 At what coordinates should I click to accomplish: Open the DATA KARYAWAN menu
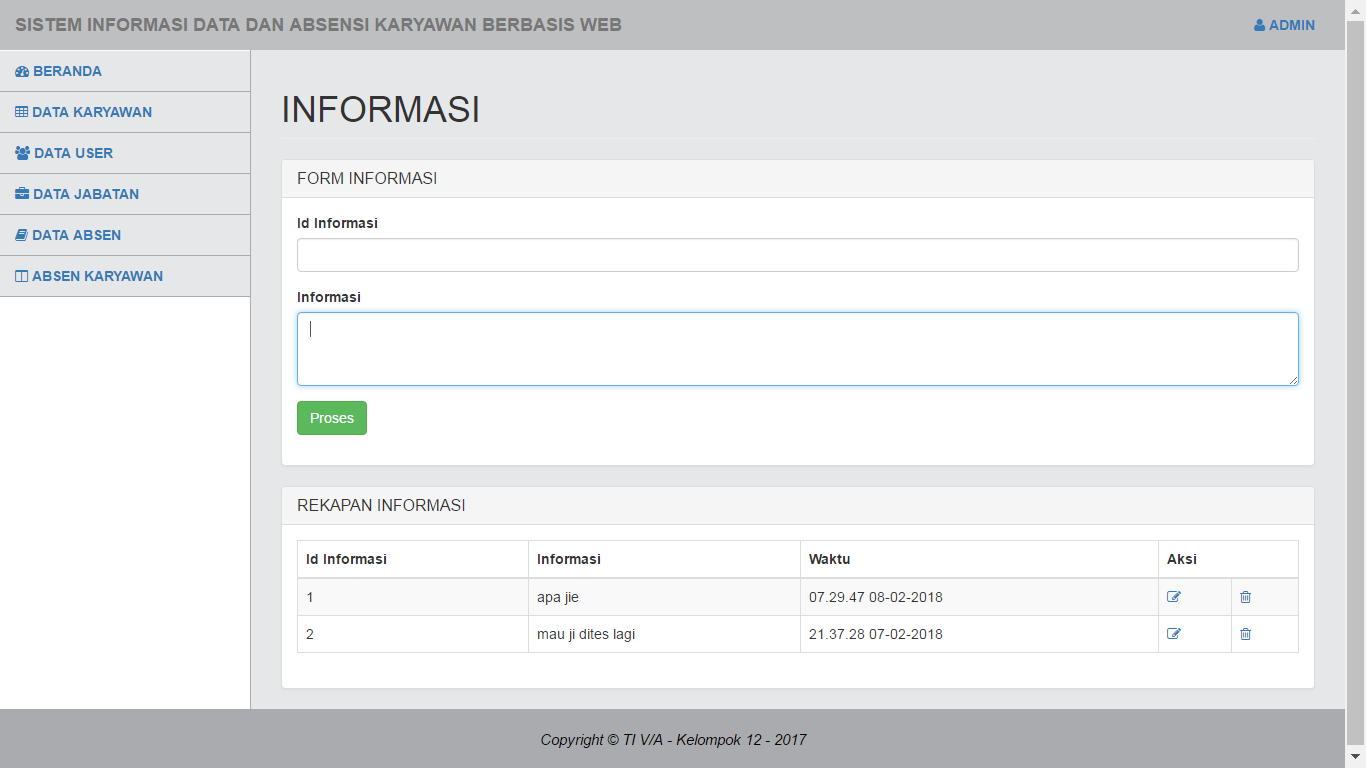(x=92, y=112)
